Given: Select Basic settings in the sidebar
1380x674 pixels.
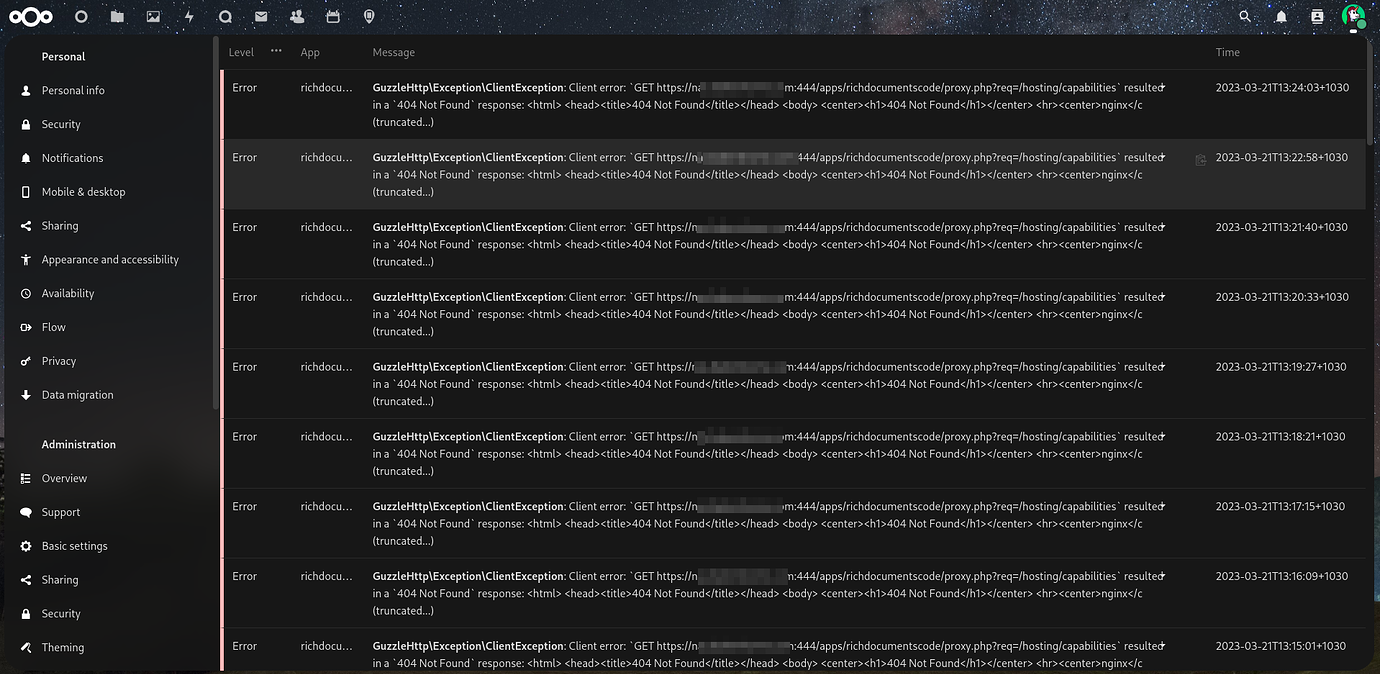Looking at the screenshot, I should coord(74,546).
